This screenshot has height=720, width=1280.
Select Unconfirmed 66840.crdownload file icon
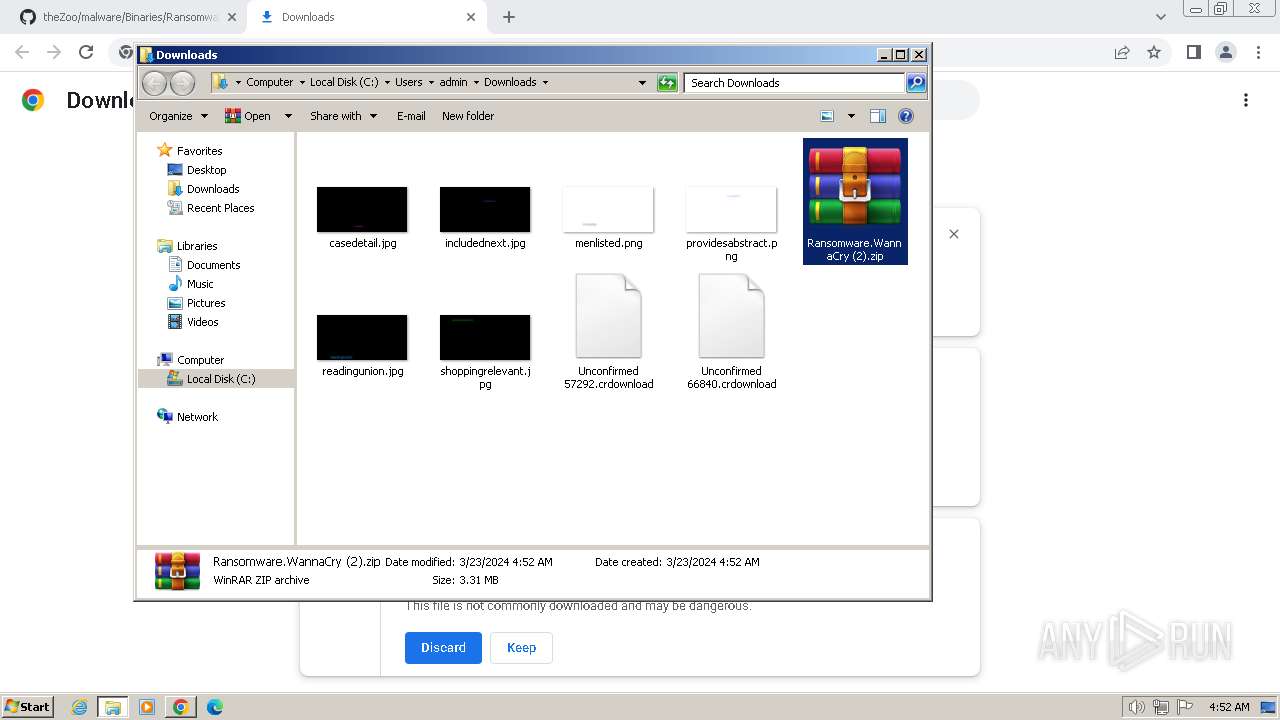(731, 316)
